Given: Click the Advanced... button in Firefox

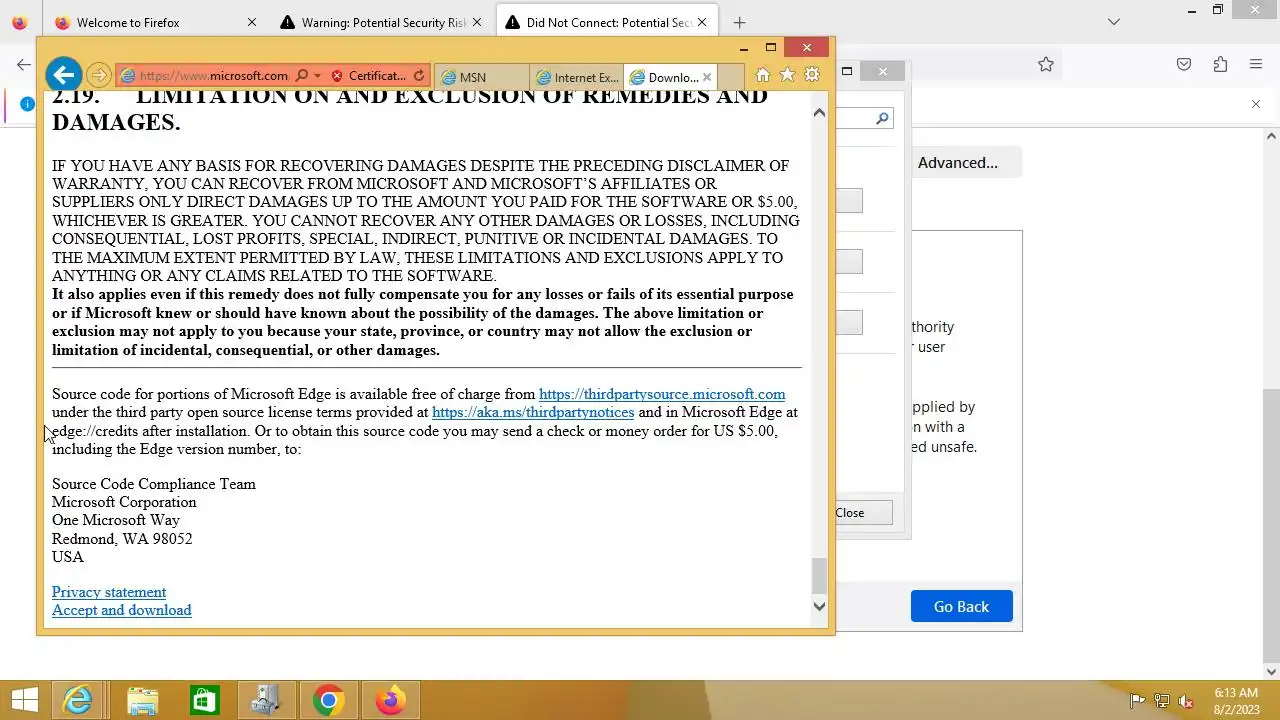Looking at the screenshot, I should (x=958, y=163).
